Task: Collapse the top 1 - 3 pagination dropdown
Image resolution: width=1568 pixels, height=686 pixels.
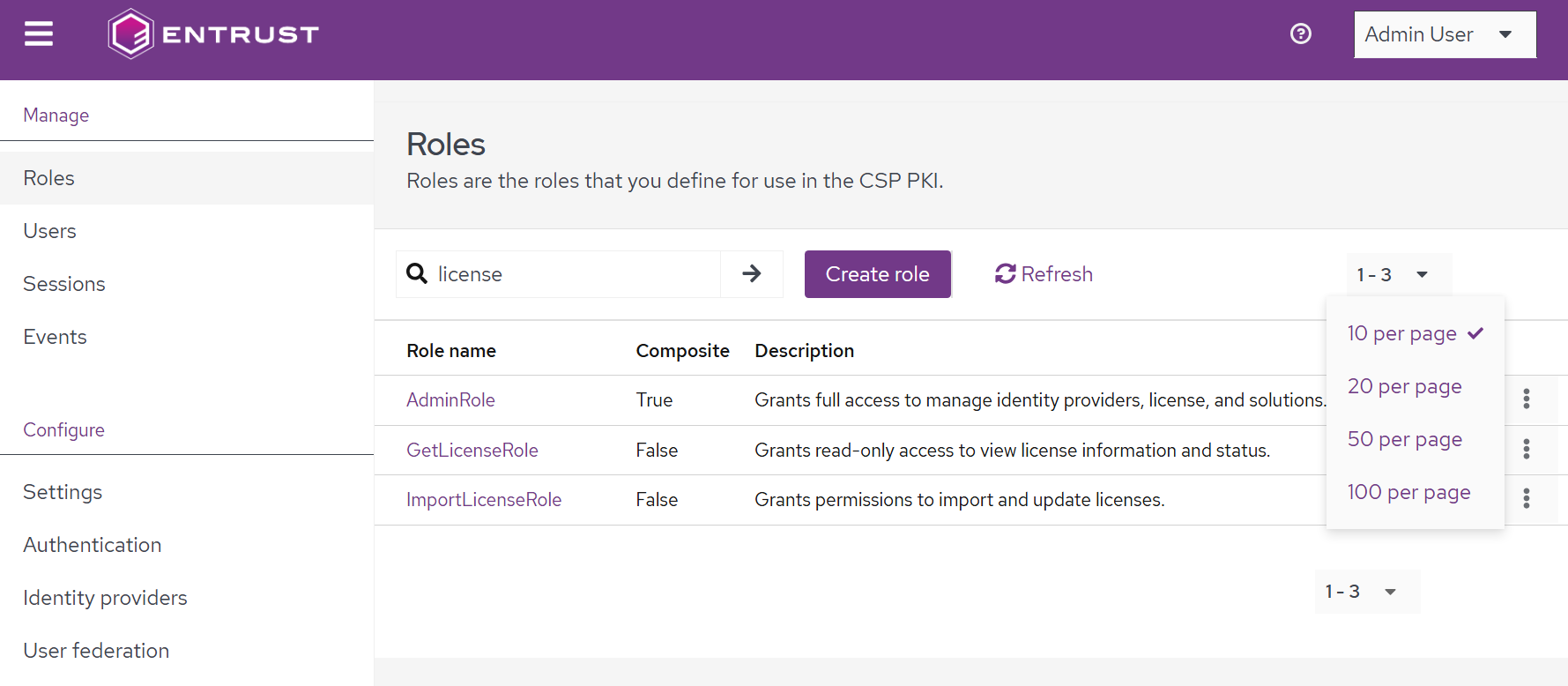Action: point(1398,275)
